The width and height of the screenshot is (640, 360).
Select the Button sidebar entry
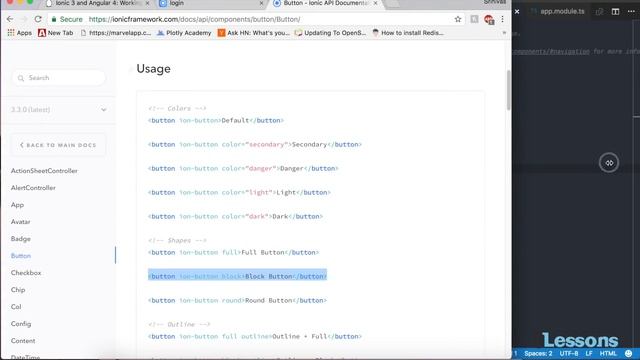click(x=21, y=256)
